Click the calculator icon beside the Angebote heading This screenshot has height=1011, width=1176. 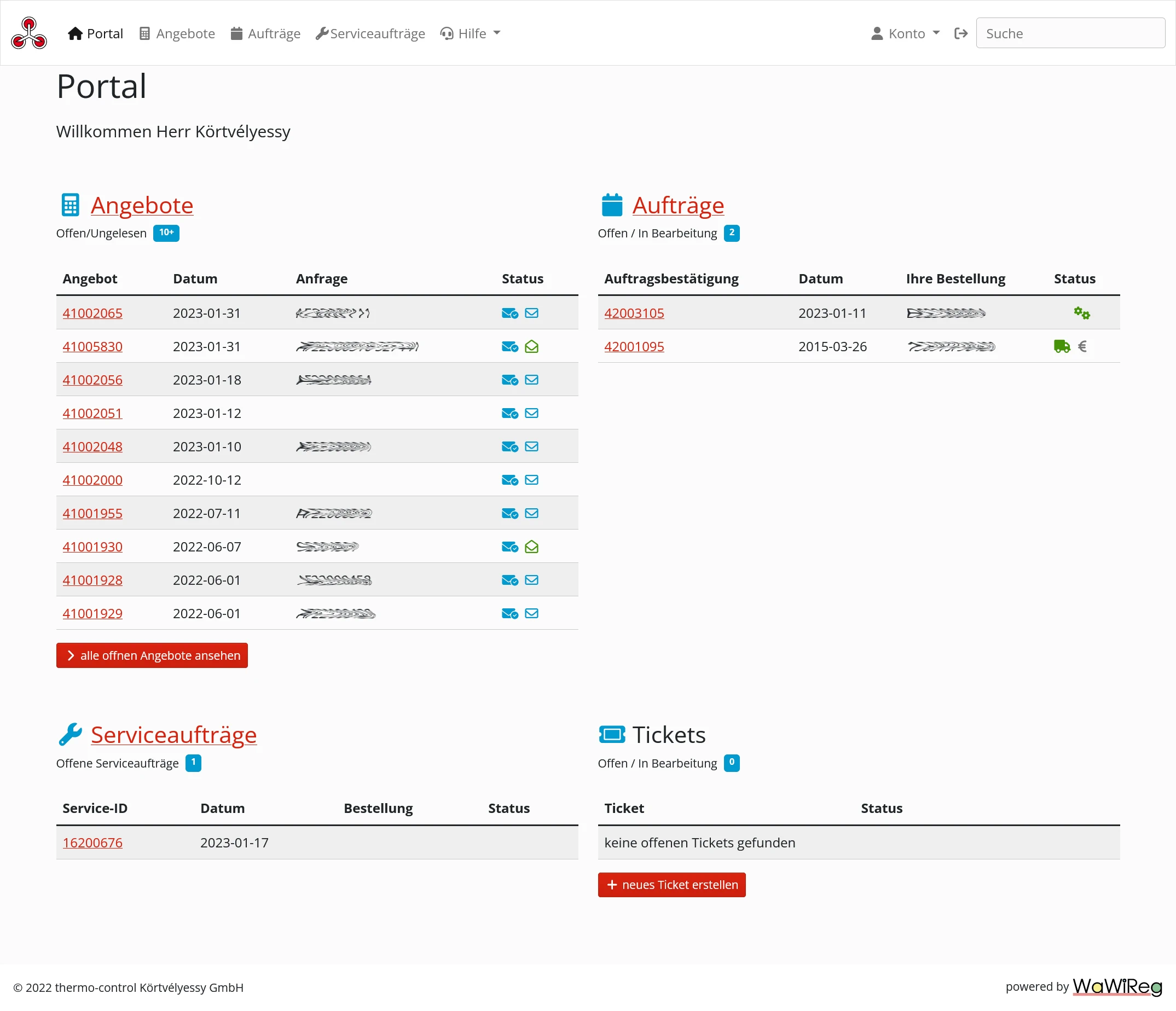point(71,205)
